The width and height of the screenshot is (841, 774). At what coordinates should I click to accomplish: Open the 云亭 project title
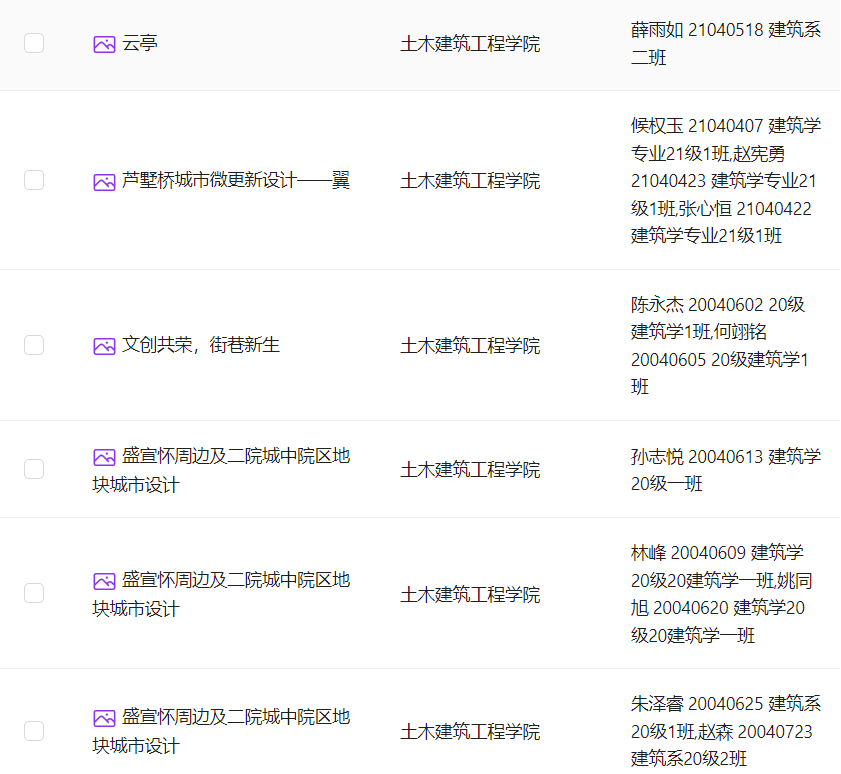[x=140, y=44]
